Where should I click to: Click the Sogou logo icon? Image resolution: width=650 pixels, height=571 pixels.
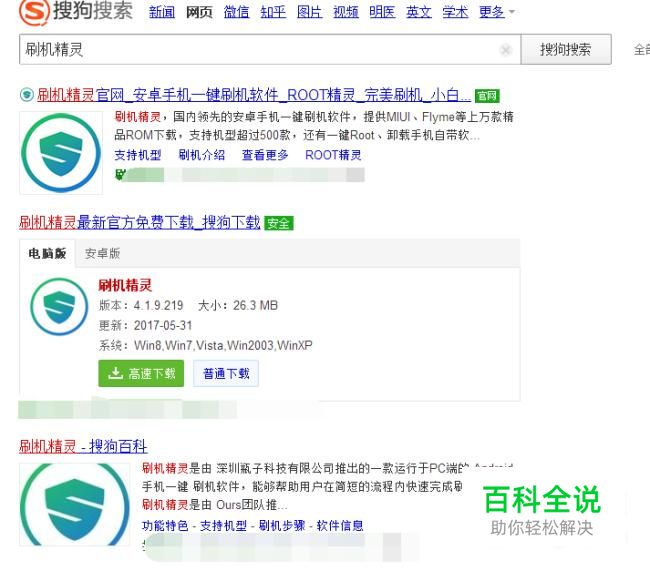[34, 11]
